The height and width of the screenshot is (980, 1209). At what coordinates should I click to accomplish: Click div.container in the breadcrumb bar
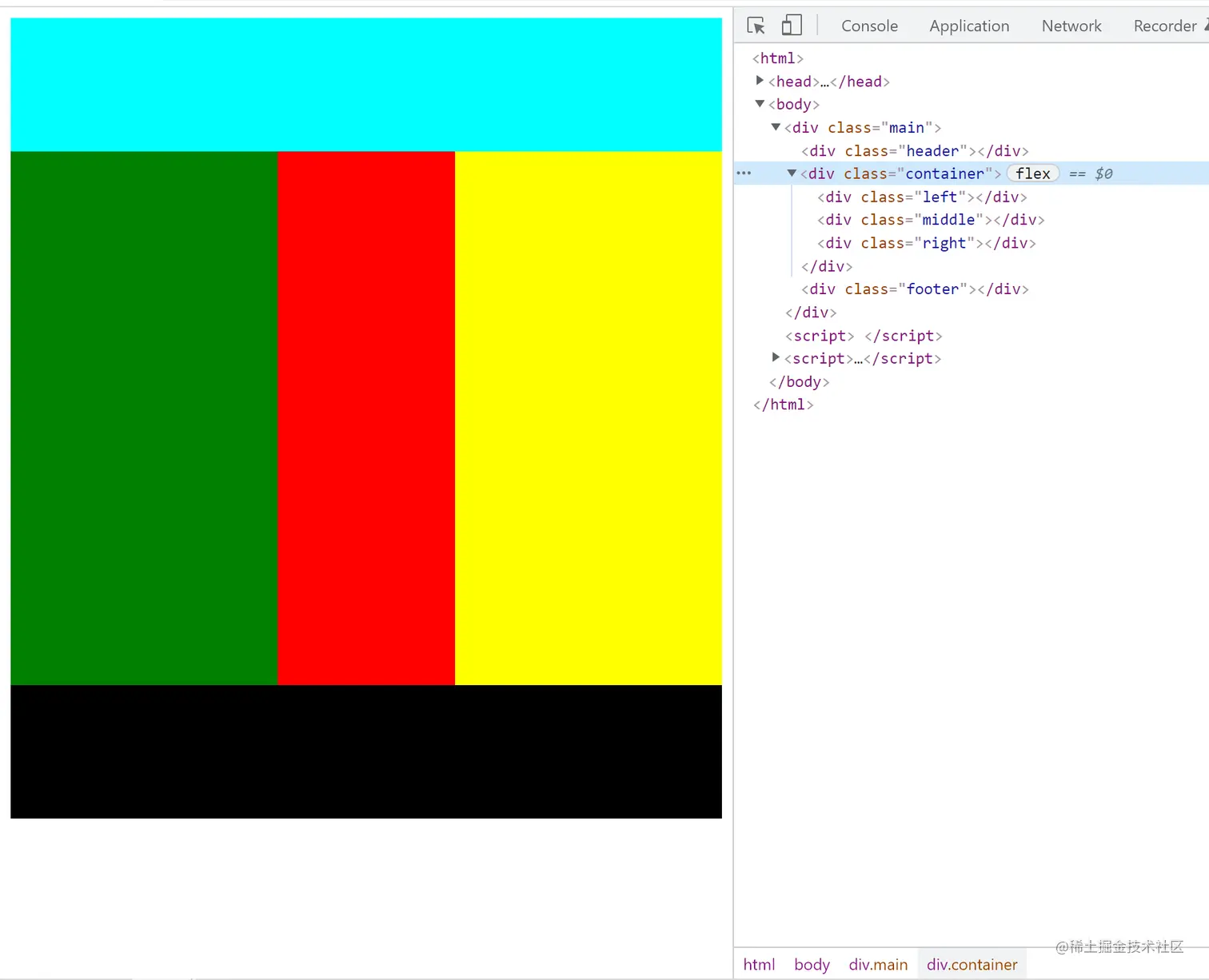pyautogui.click(x=972, y=965)
